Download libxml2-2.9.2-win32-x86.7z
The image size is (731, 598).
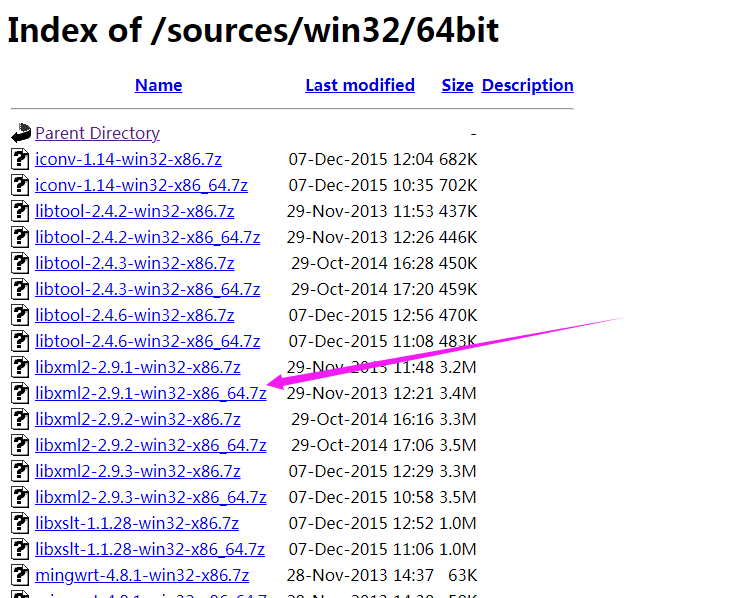pos(138,420)
